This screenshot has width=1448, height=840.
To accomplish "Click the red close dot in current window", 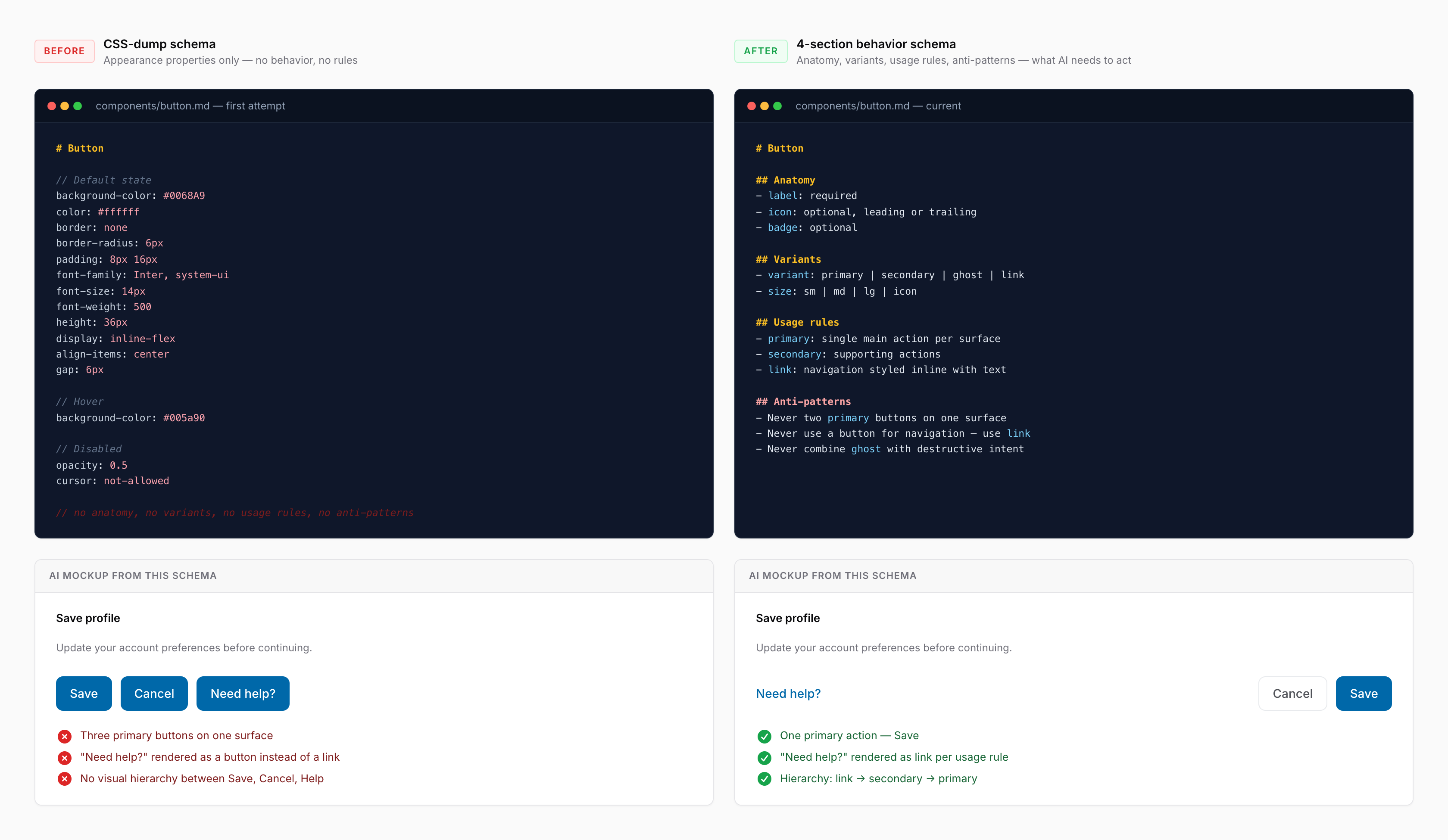I will click(x=752, y=106).
